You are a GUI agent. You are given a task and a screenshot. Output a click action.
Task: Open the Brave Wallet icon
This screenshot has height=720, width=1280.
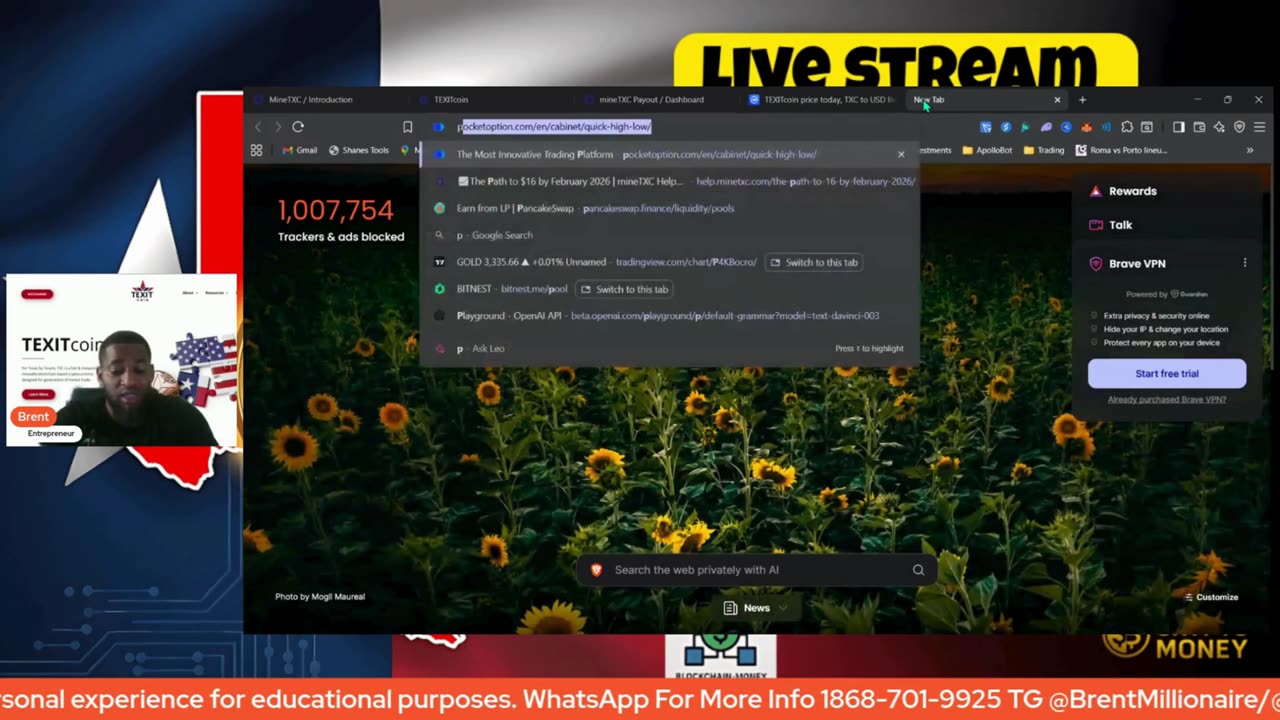1199,127
